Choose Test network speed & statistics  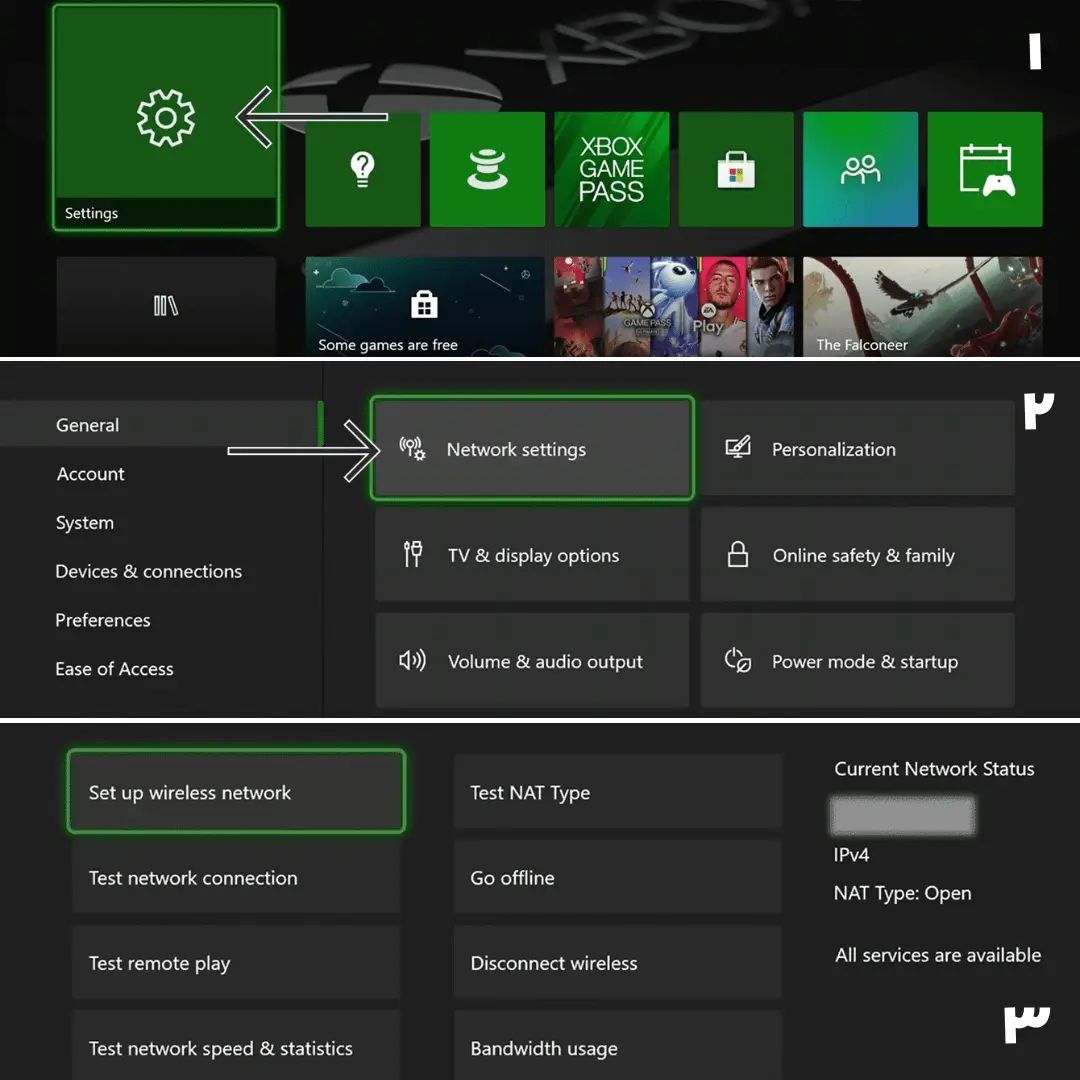click(236, 1047)
